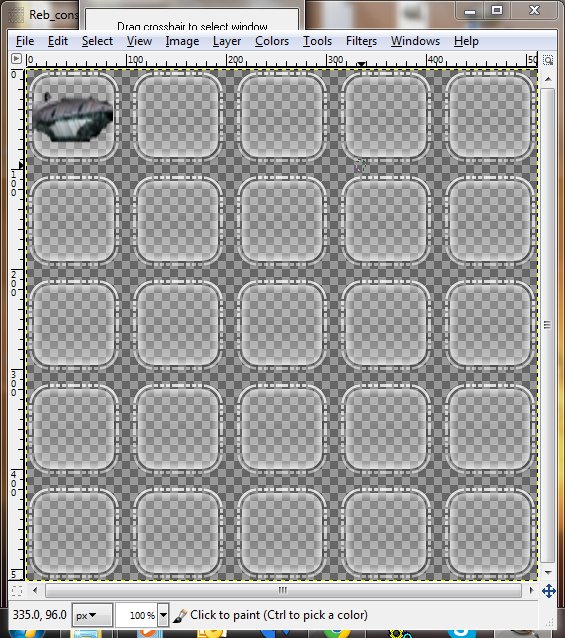Open the Windows menu
This screenshot has width=565, height=638.
click(x=415, y=41)
